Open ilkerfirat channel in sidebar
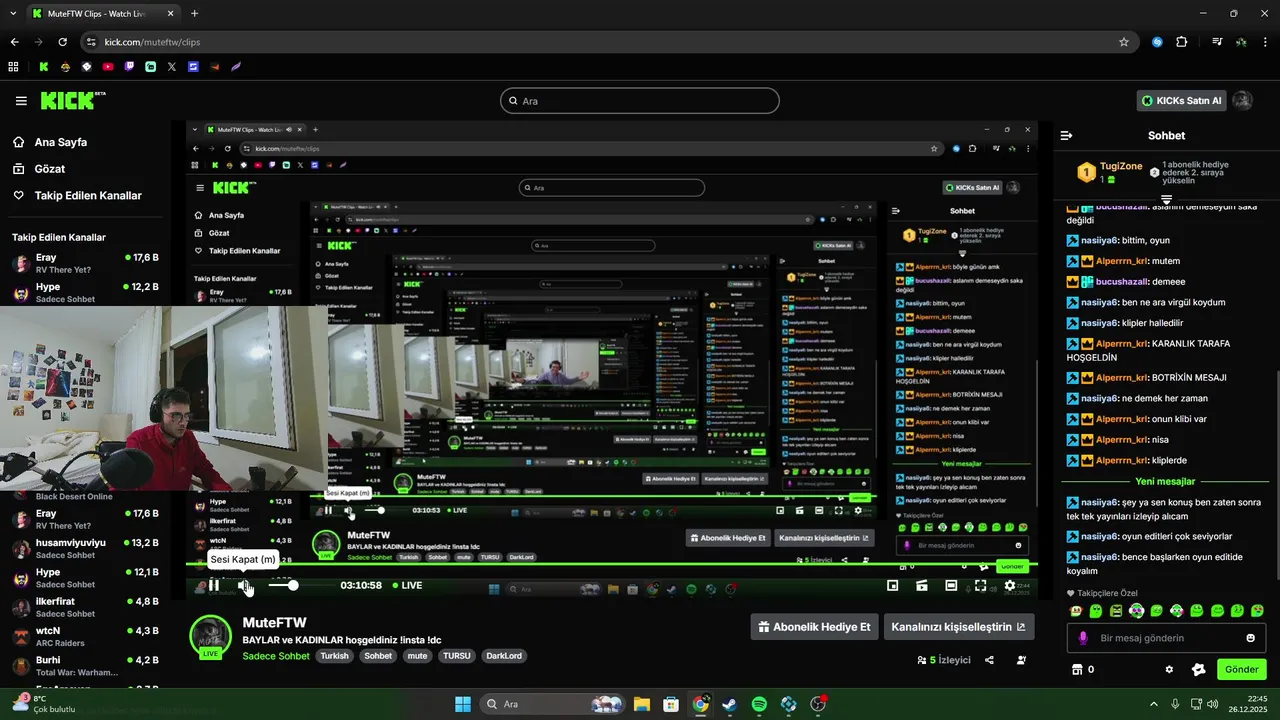Image resolution: width=1280 pixels, height=720 pixels. pyautogui.click(x=85, y=608)
